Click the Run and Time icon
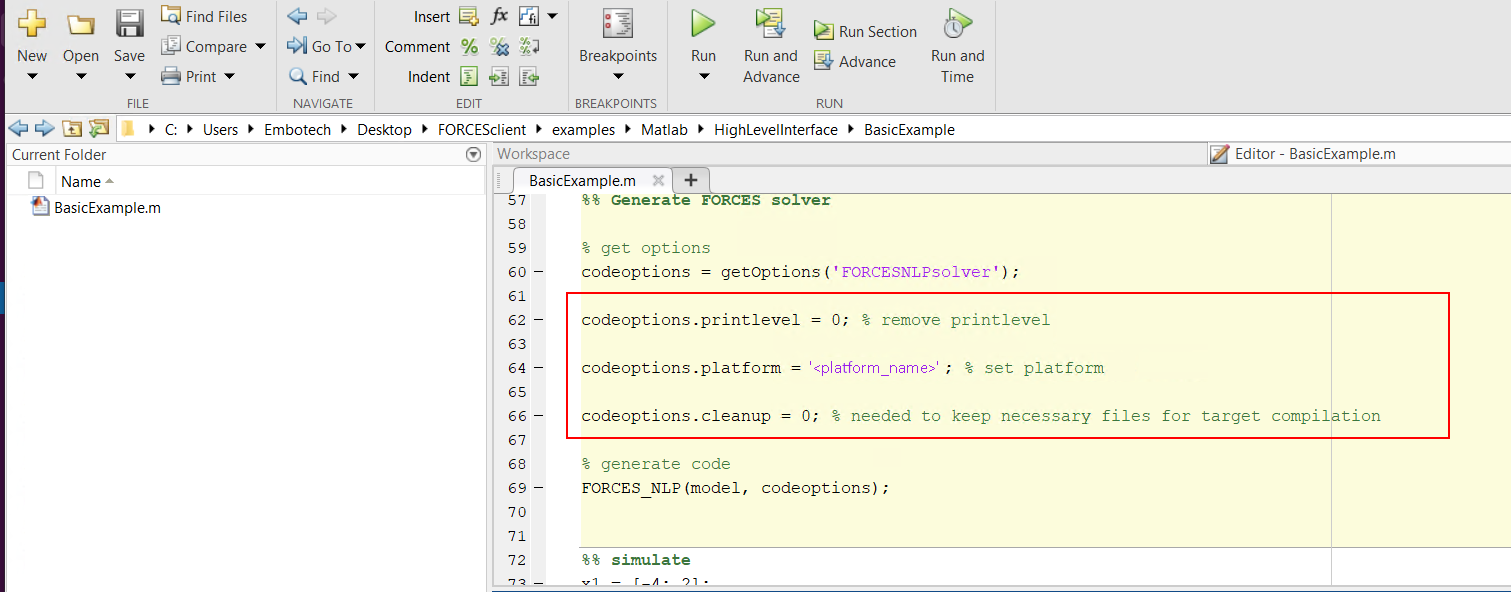Image resolution: width=1511 pixels, height=592 pixels. [x=957, y=24]
